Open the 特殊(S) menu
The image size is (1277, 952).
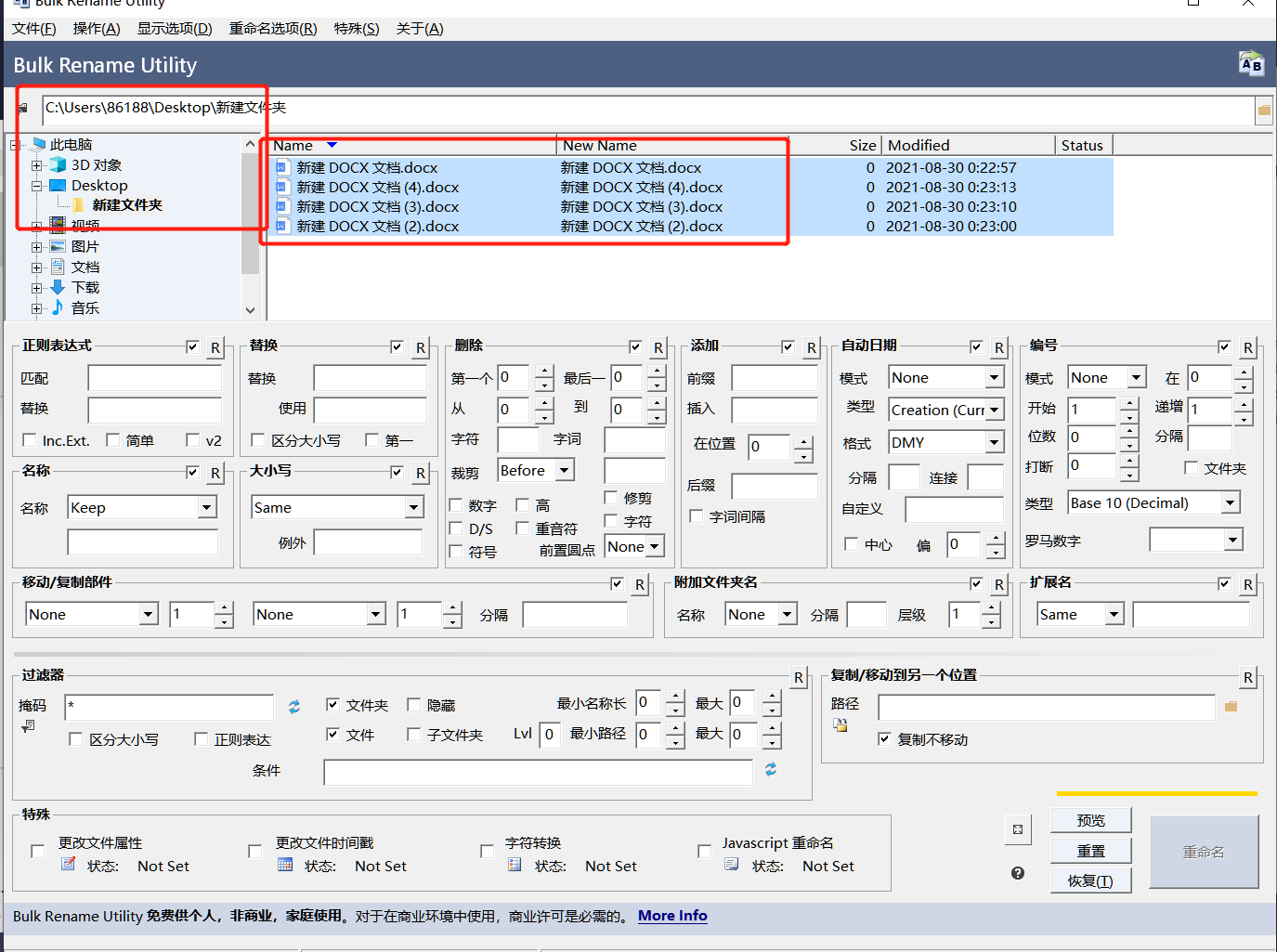coord(357,29)
